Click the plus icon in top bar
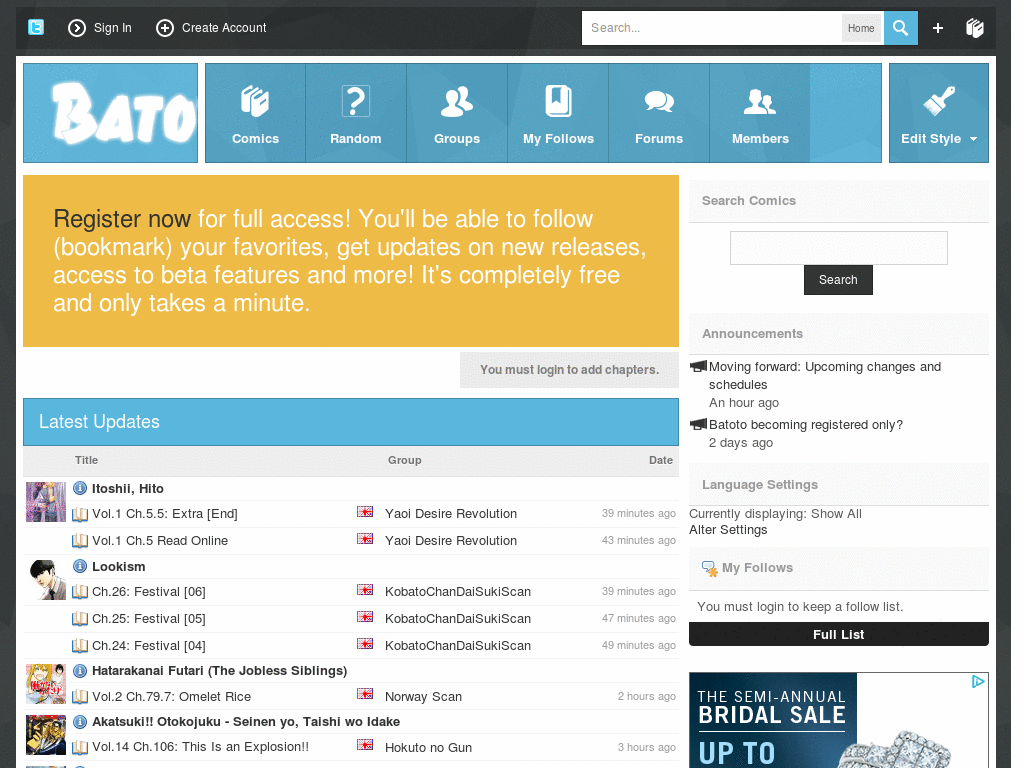This screenshot has height=768, width=1024. [938, 28]
